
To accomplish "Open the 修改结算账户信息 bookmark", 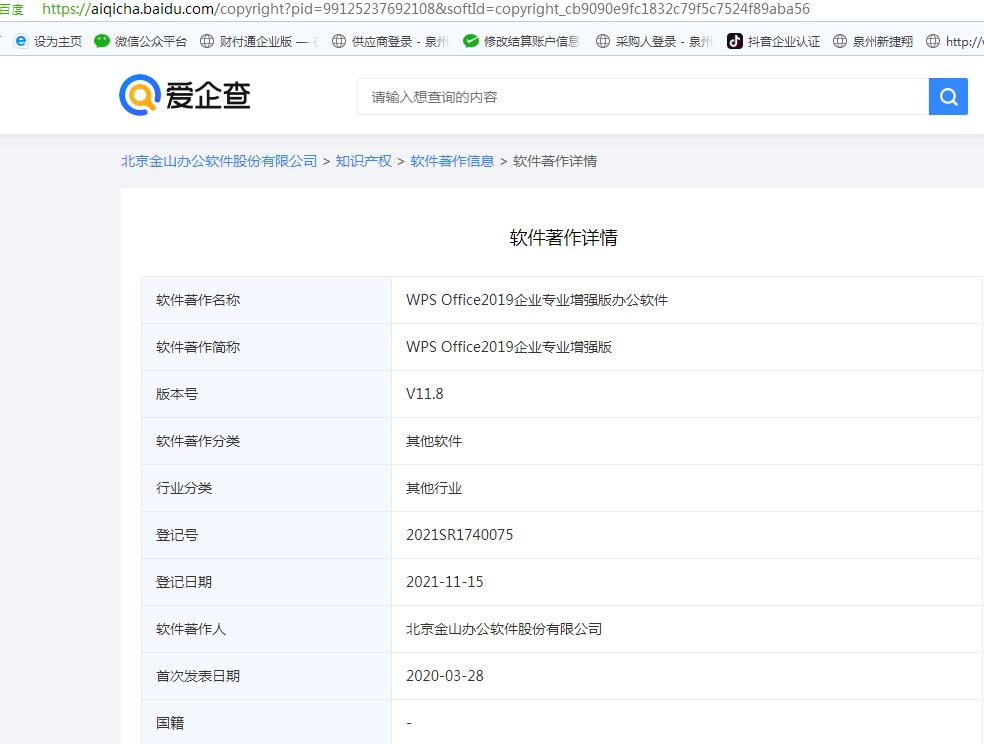I will tap(521, 41).
